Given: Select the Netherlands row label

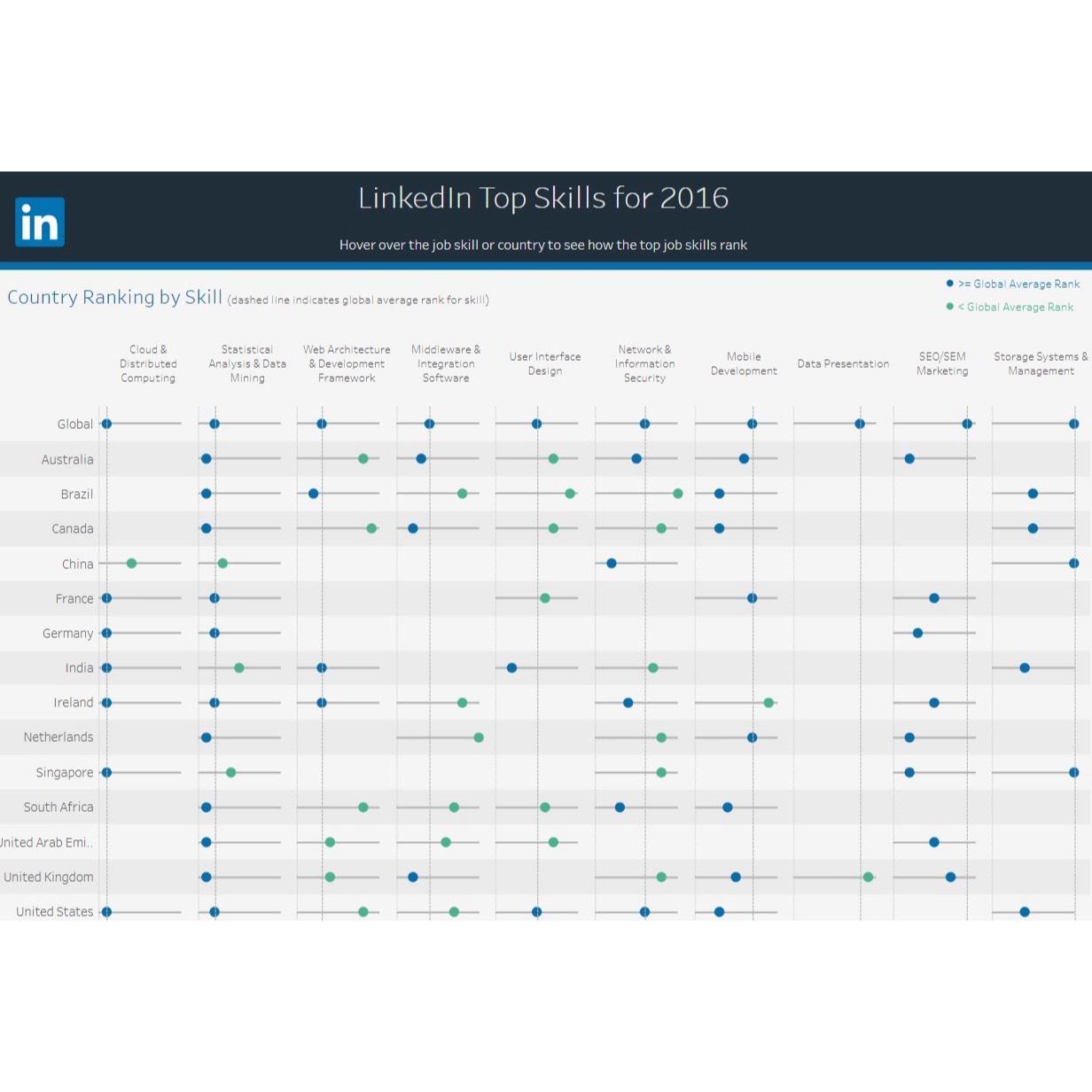Looking at the screenshot, I should 58,737.
